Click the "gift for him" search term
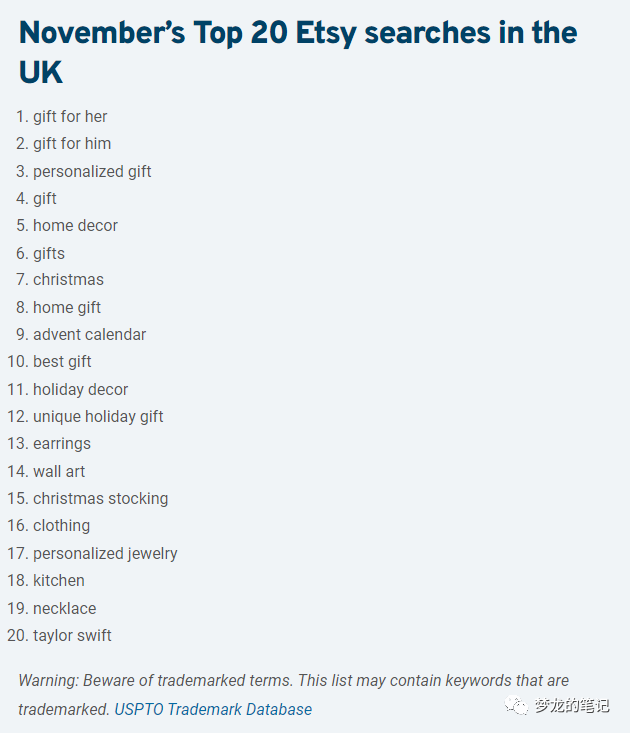 pos(72,143)
